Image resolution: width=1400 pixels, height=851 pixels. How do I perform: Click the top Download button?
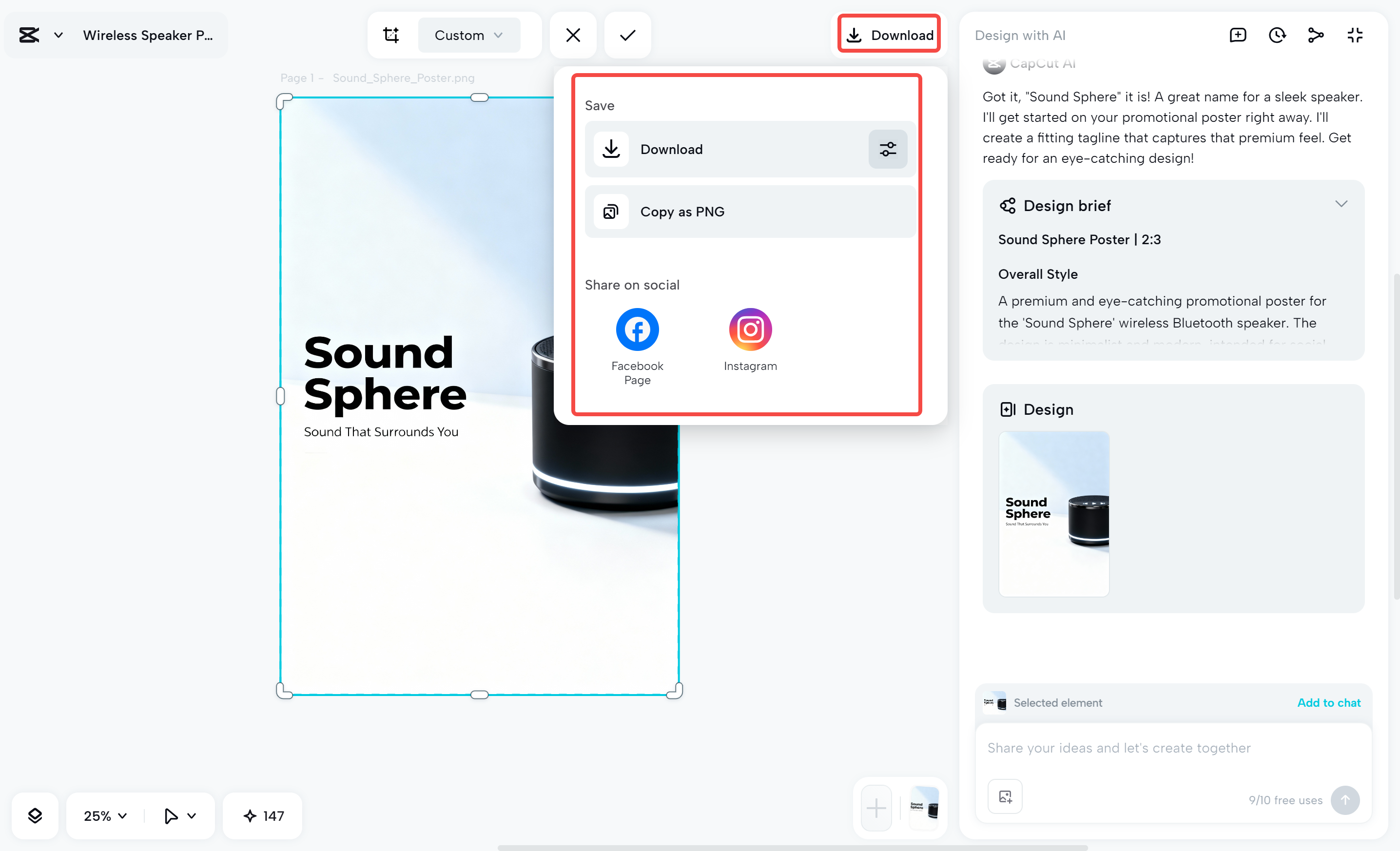click(x=889, y=35)
